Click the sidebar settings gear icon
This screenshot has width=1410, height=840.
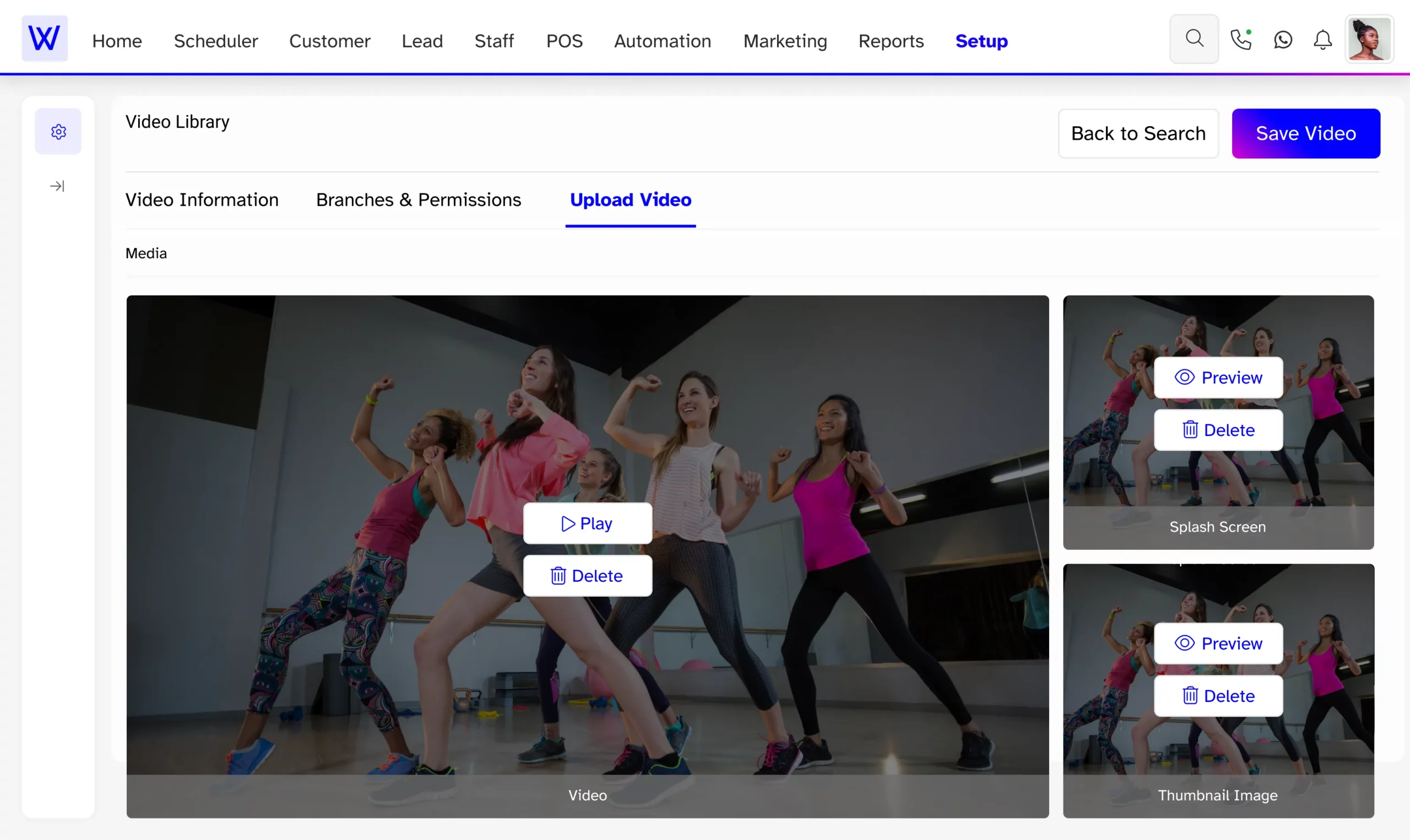click(58, 132)
